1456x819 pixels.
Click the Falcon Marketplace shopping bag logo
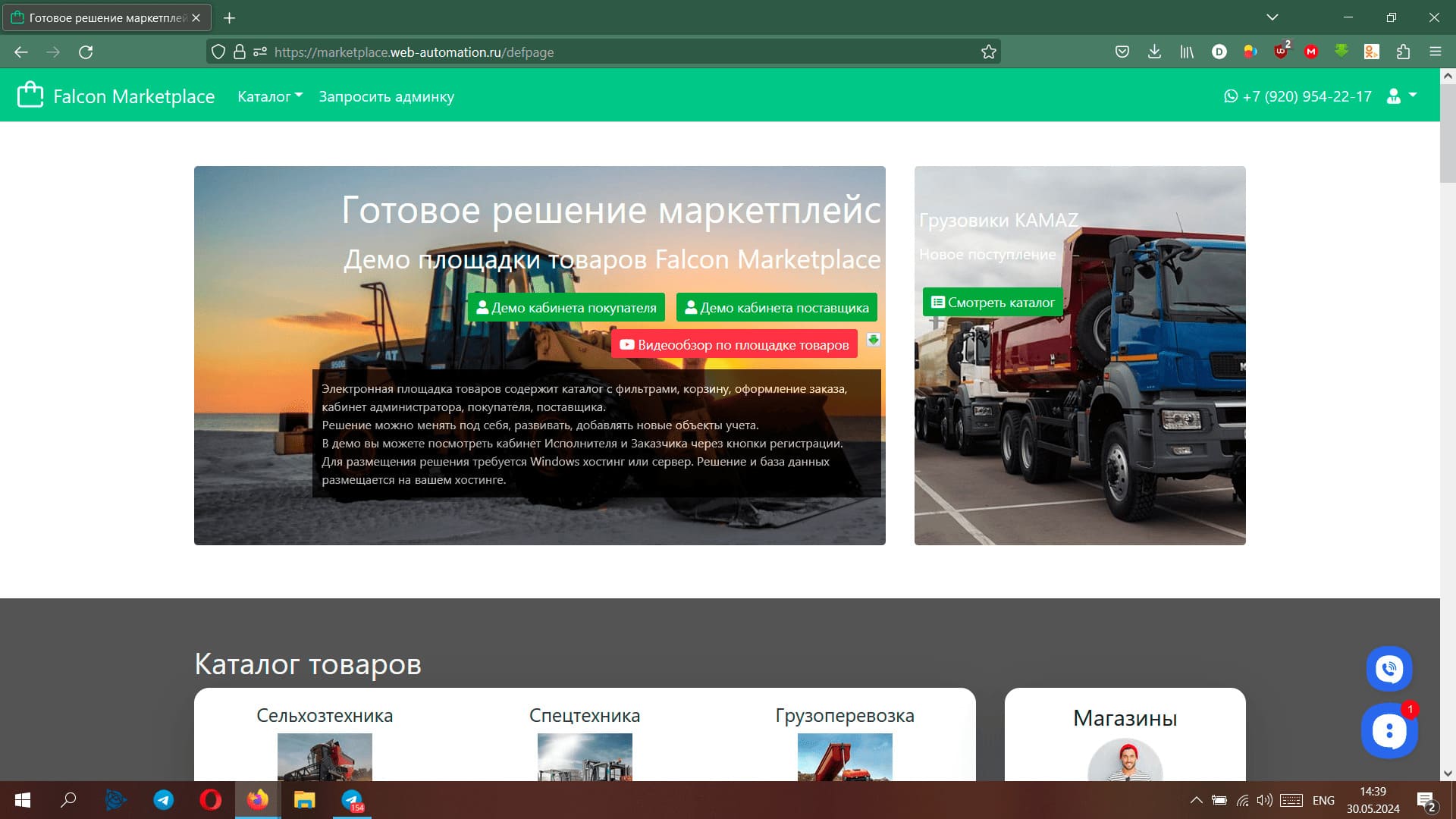30,96
